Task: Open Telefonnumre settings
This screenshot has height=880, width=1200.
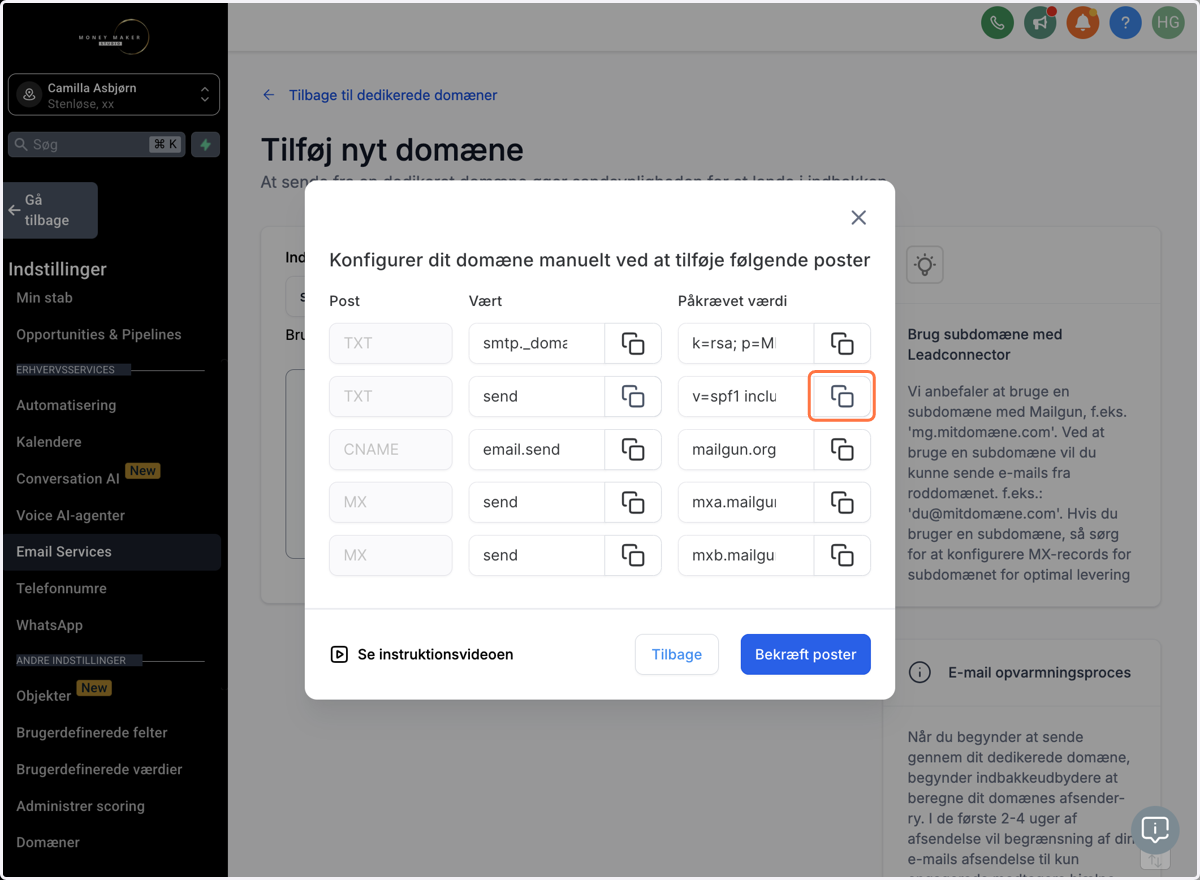Action: (x=61, y=588)
